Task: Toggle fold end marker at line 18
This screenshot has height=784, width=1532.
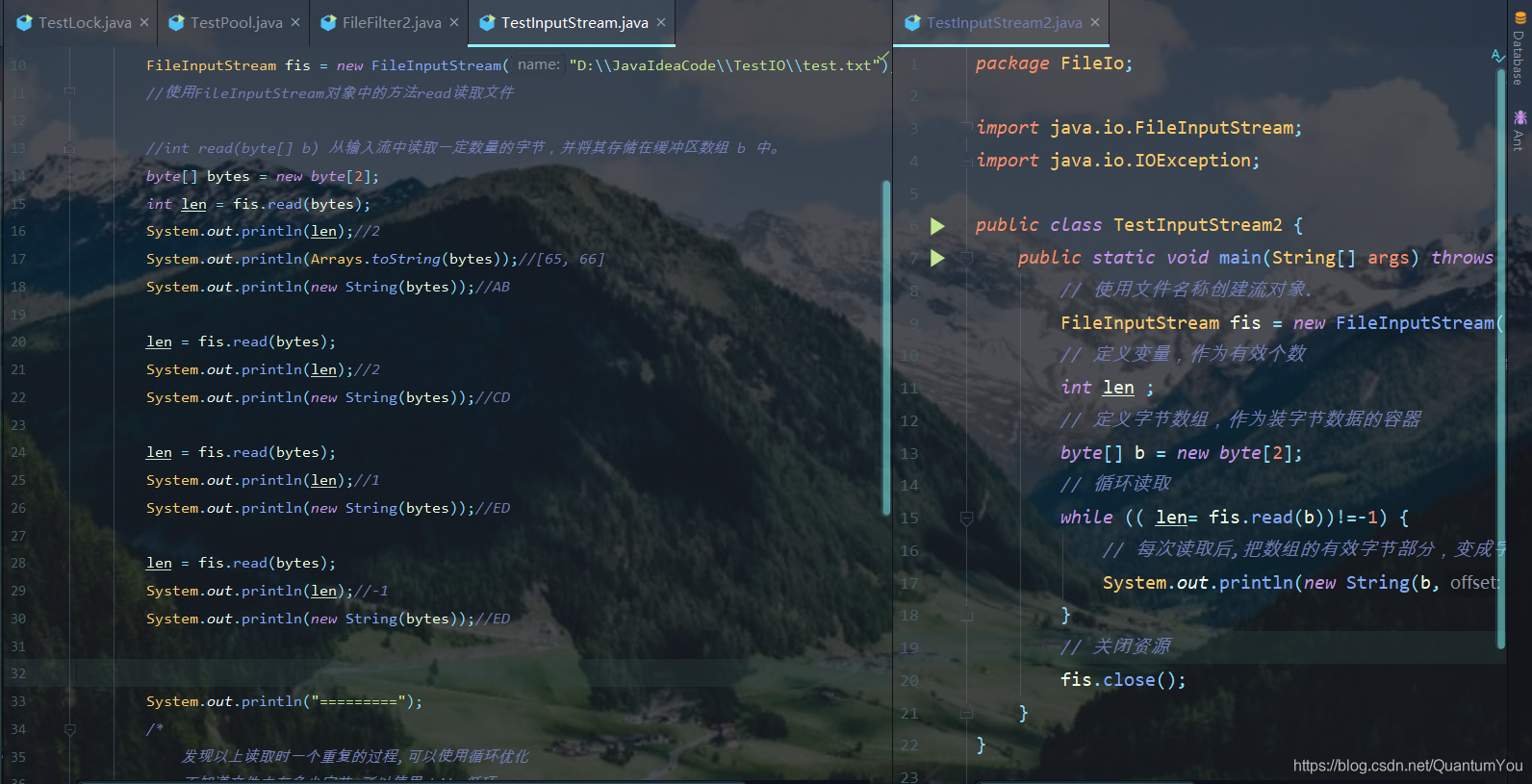Action: (967, 616)
